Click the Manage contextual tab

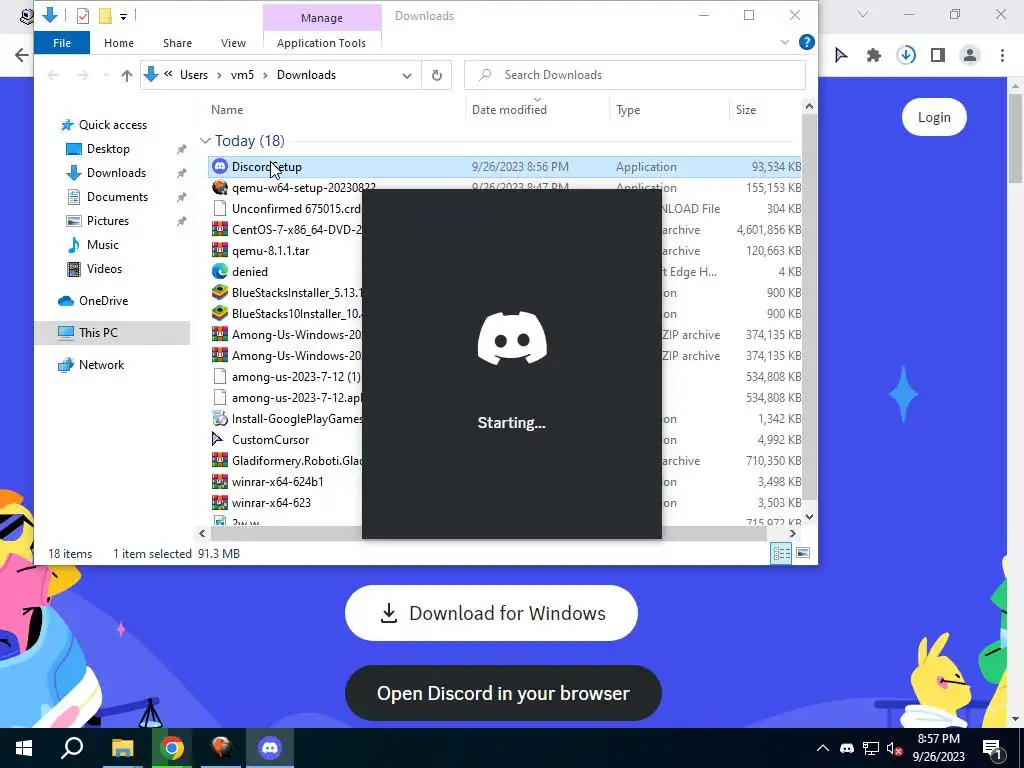(321, 18)
